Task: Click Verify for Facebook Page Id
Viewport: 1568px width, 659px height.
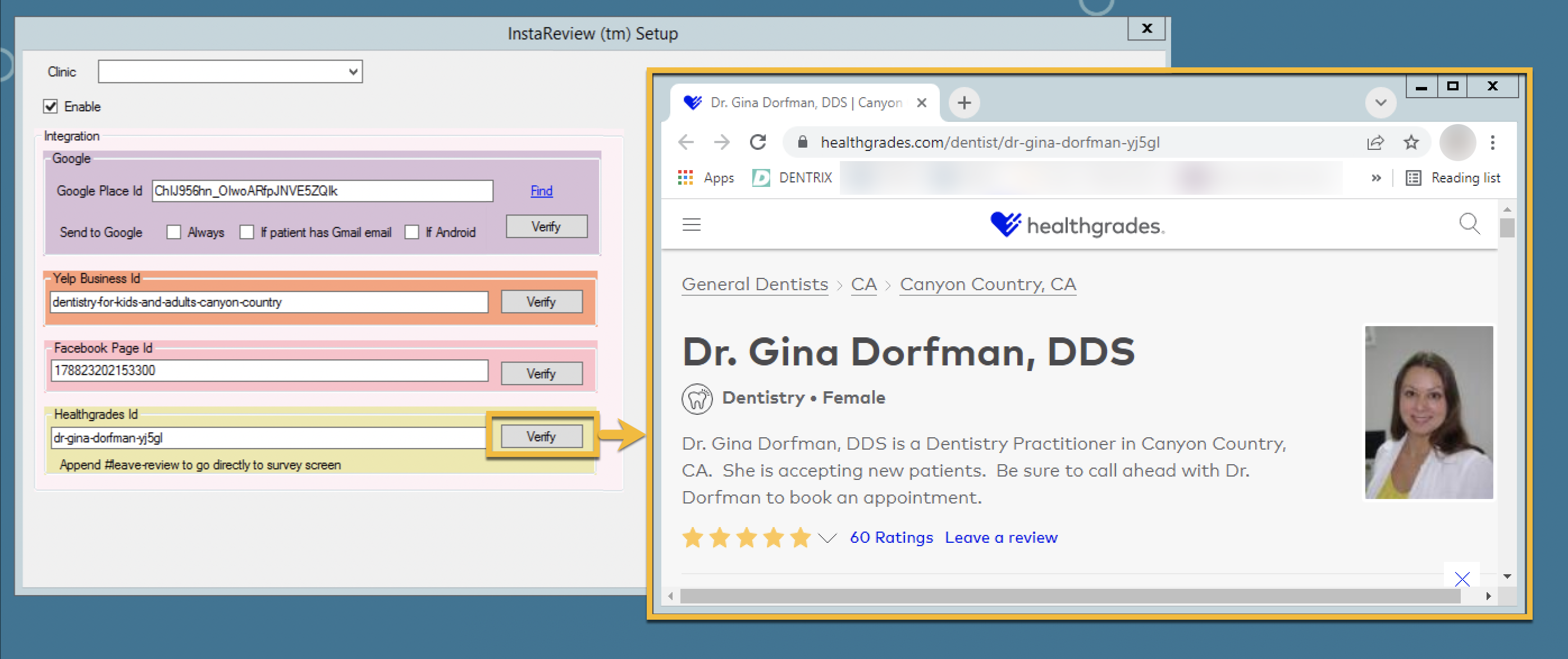Action: pyautogui.click(x=542, y=374)
